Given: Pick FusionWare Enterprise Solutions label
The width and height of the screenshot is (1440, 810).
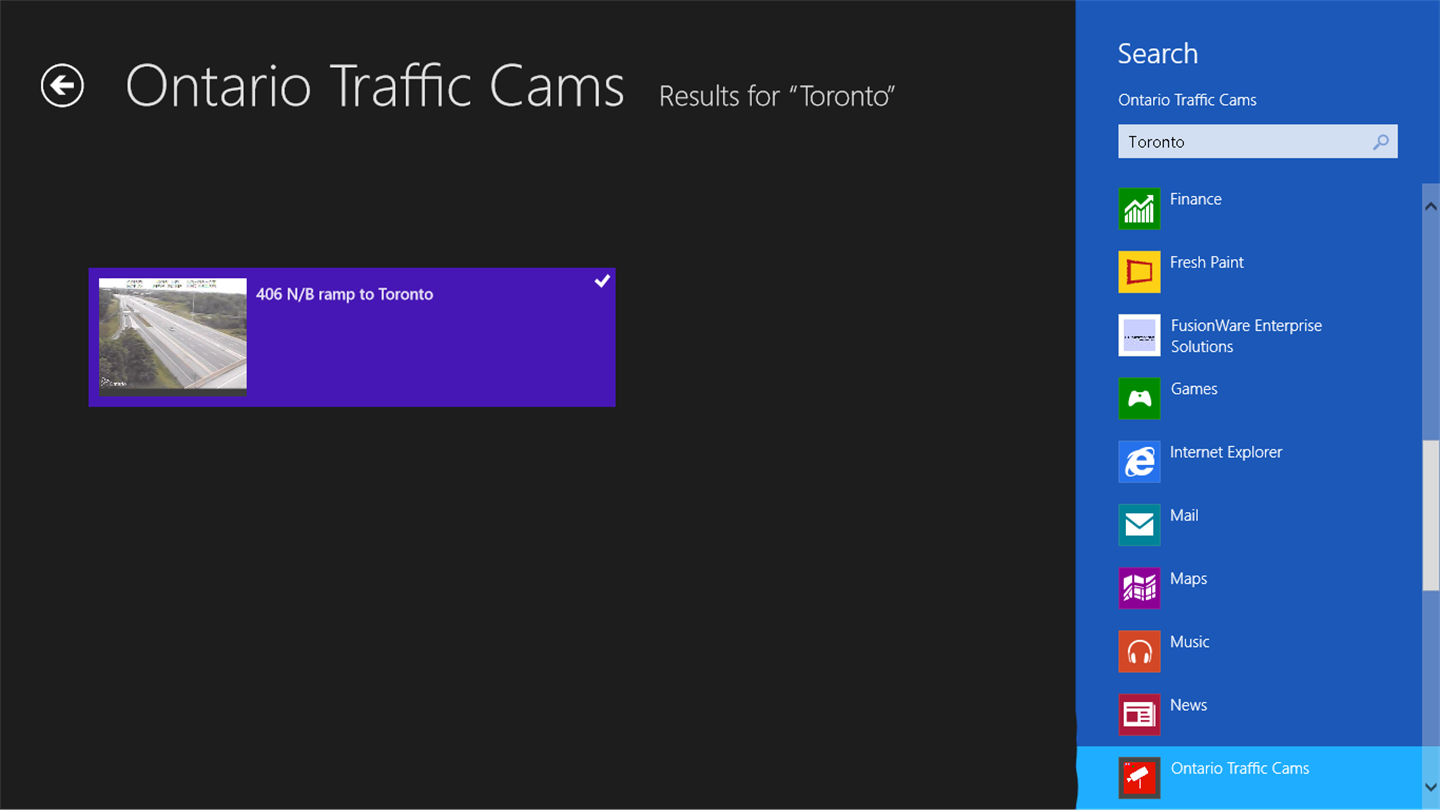Looking at the screenshot, I should click(x=1246, y=336).
